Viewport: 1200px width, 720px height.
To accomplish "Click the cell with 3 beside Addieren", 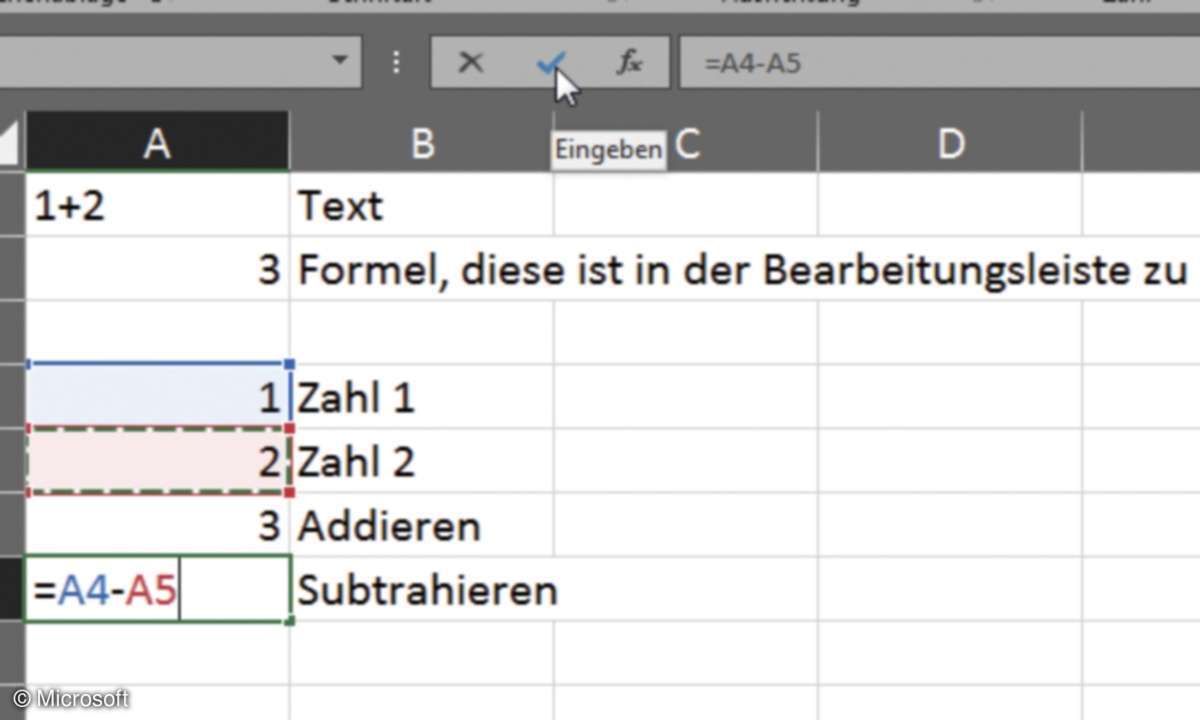I will tap(157, 526).
